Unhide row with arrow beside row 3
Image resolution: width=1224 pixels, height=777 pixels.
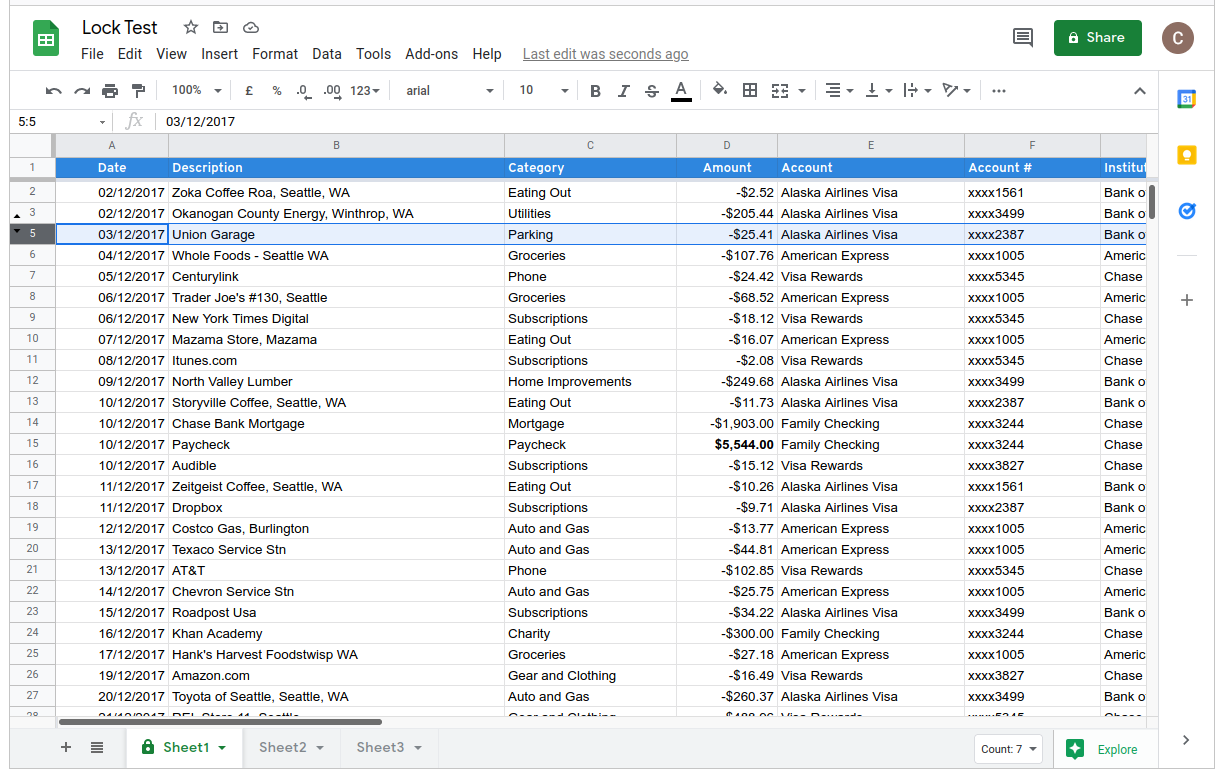pyautogui.click(x=16, y=216)
